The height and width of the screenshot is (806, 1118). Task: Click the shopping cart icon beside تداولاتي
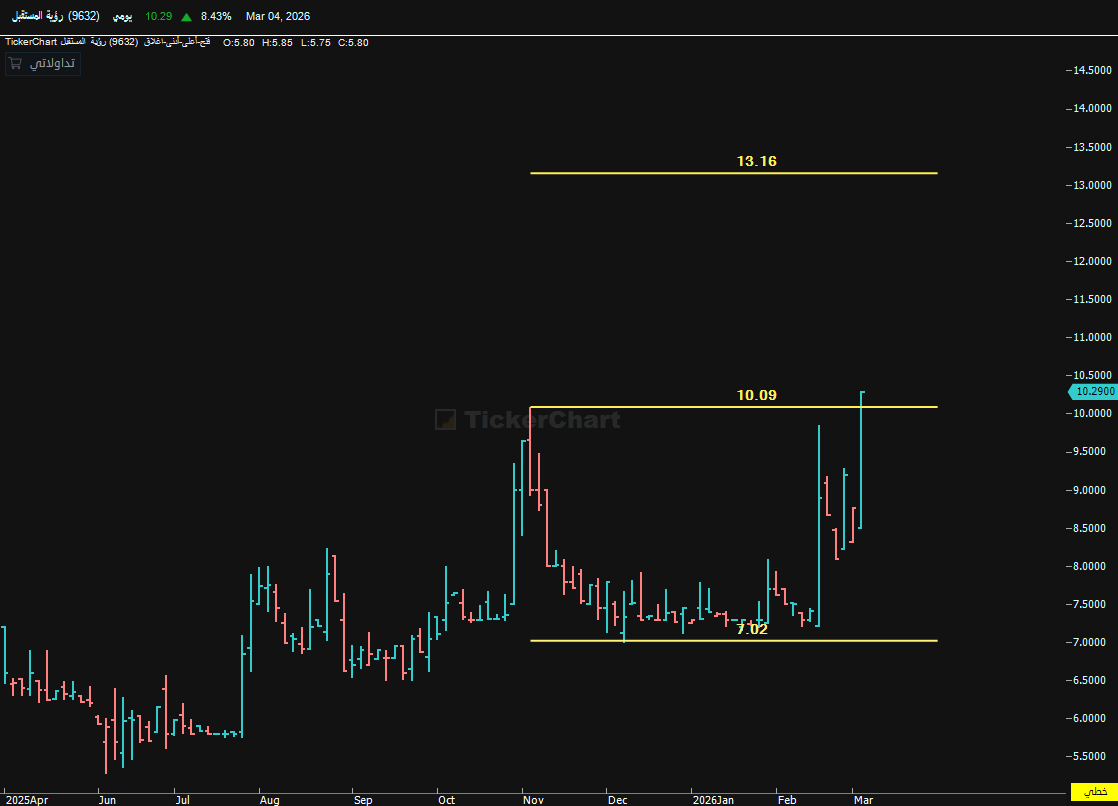tap(15, 63)
